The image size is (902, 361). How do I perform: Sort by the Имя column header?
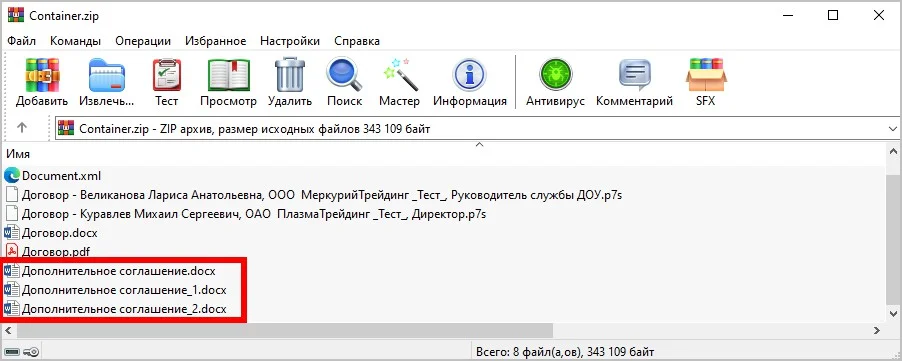tap(18, 153)
